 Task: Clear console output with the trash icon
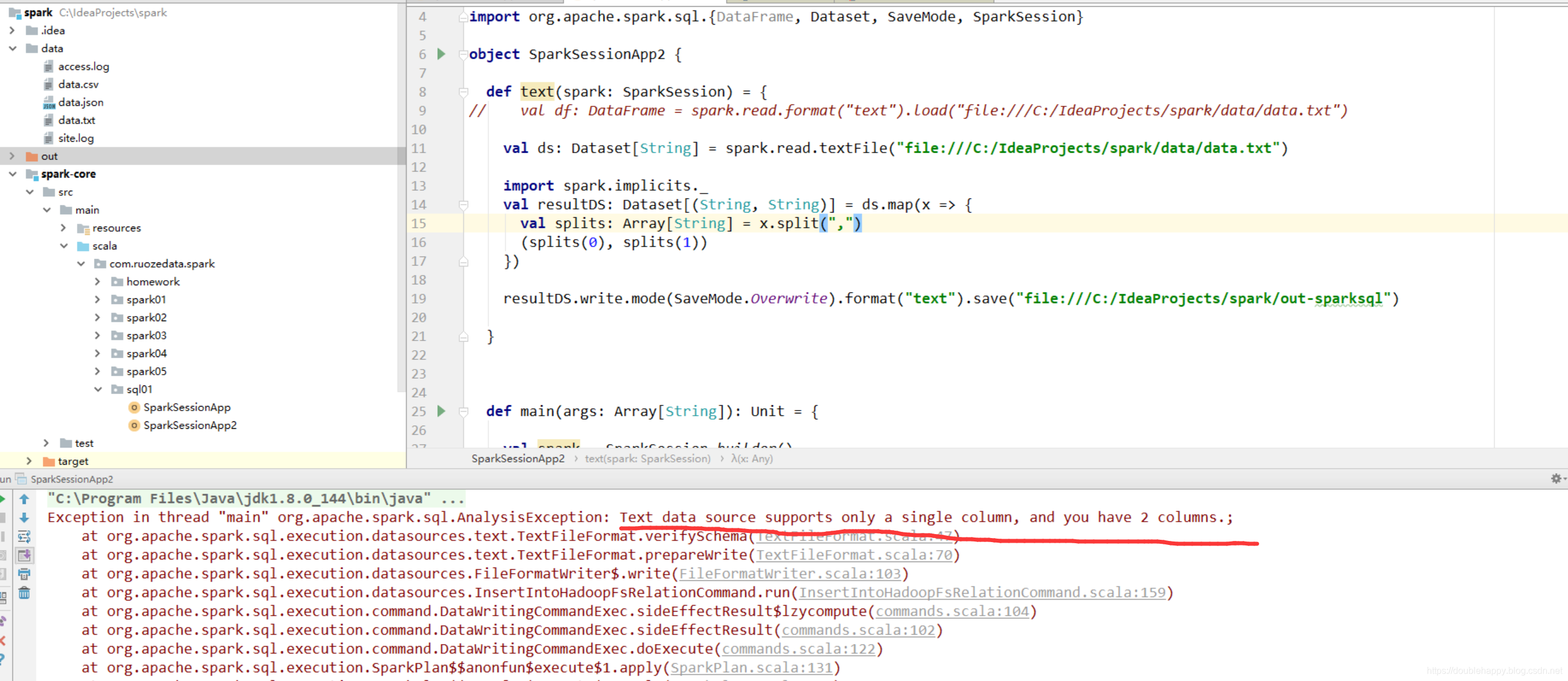point(24,593)
